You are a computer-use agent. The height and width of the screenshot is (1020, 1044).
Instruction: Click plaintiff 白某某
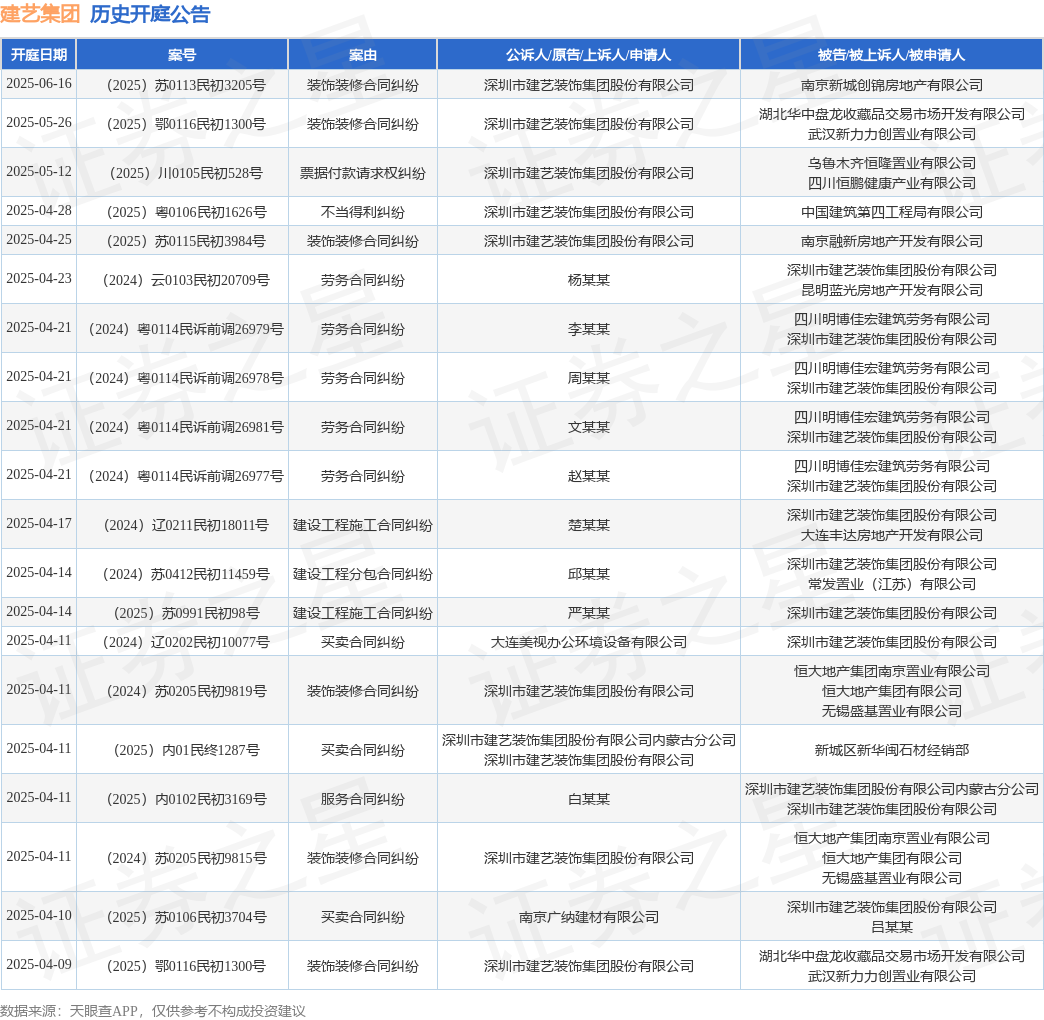click(589, 800)
